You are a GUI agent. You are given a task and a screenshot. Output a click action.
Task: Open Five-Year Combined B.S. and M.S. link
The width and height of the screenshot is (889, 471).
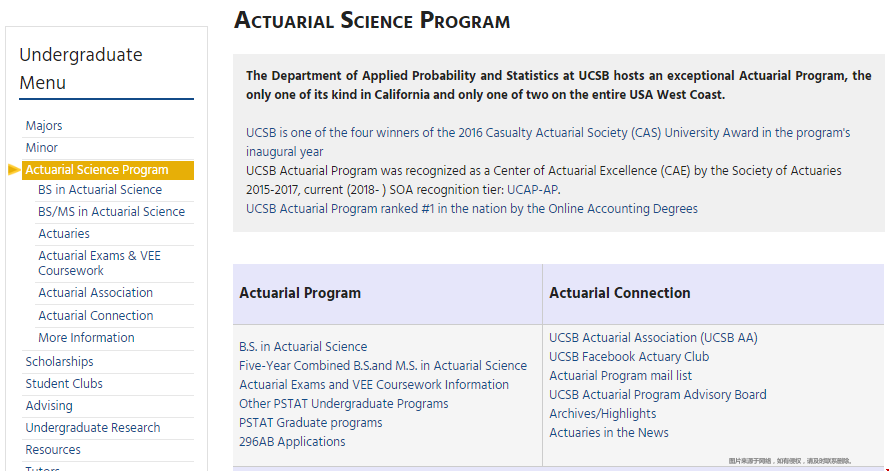pos(383,366)
